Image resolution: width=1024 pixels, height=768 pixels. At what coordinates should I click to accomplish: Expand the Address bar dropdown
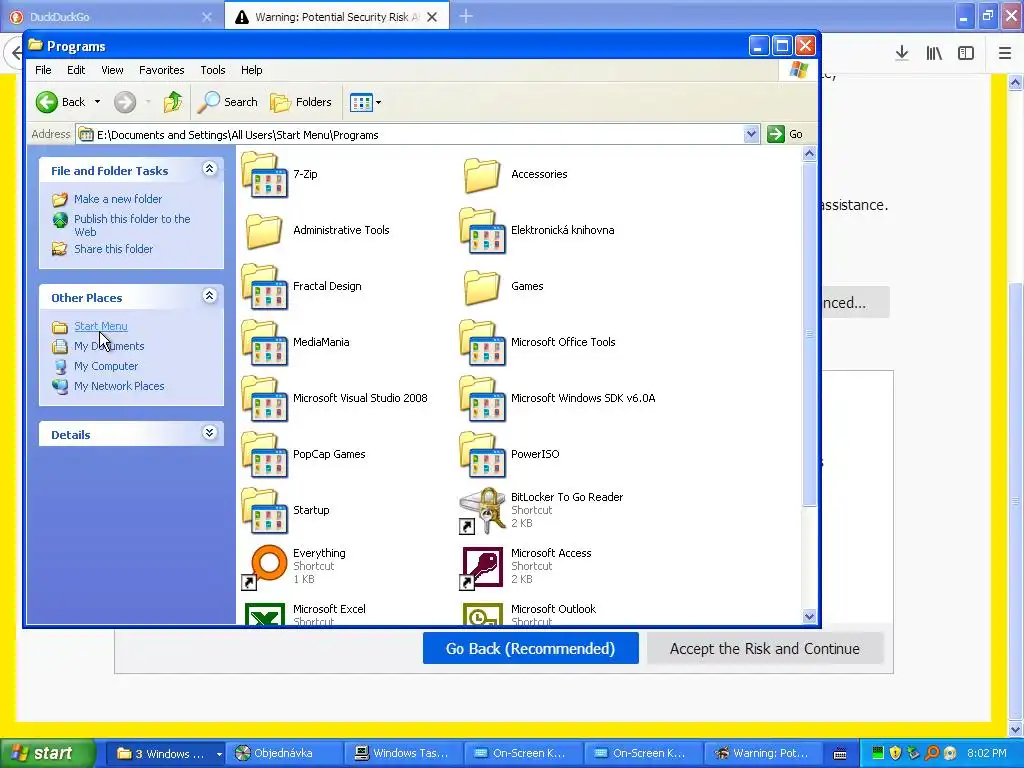[751, 135]
